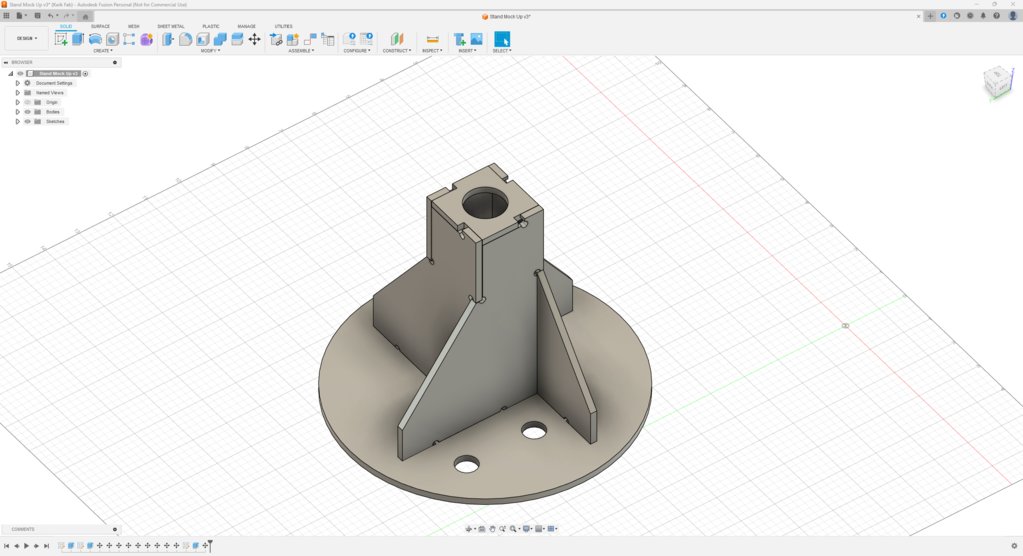Expand the Origin tree node
This screenshot has height=556, width=1023.
[18, 102]
